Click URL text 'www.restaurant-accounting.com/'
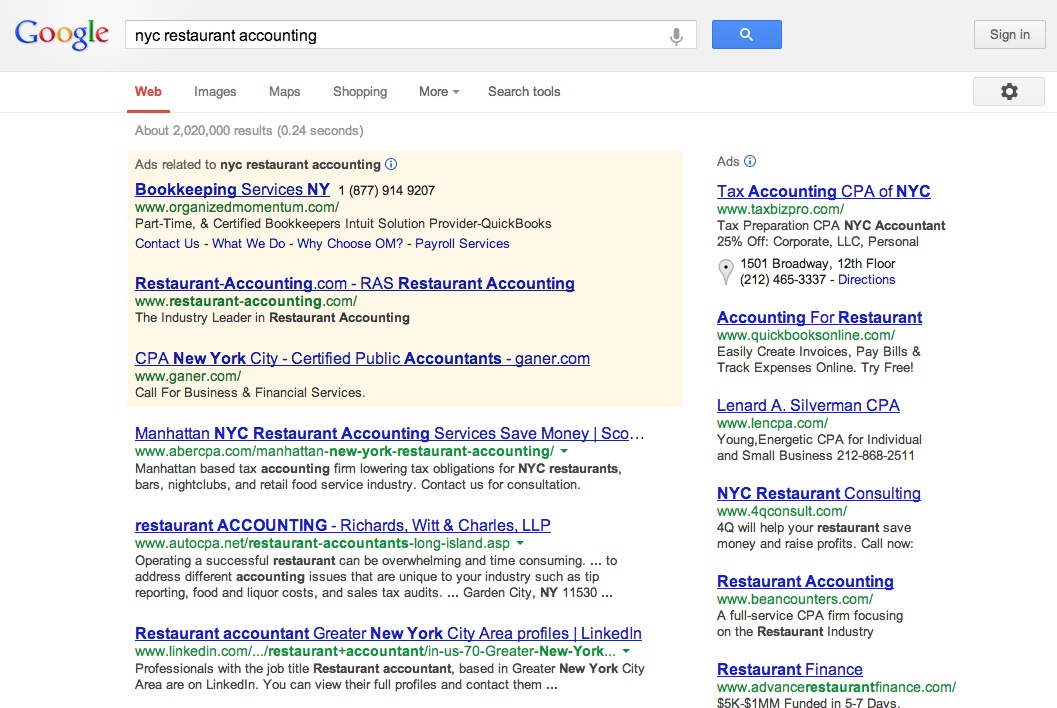The image size is (1057, 708). tap(245, 301)
